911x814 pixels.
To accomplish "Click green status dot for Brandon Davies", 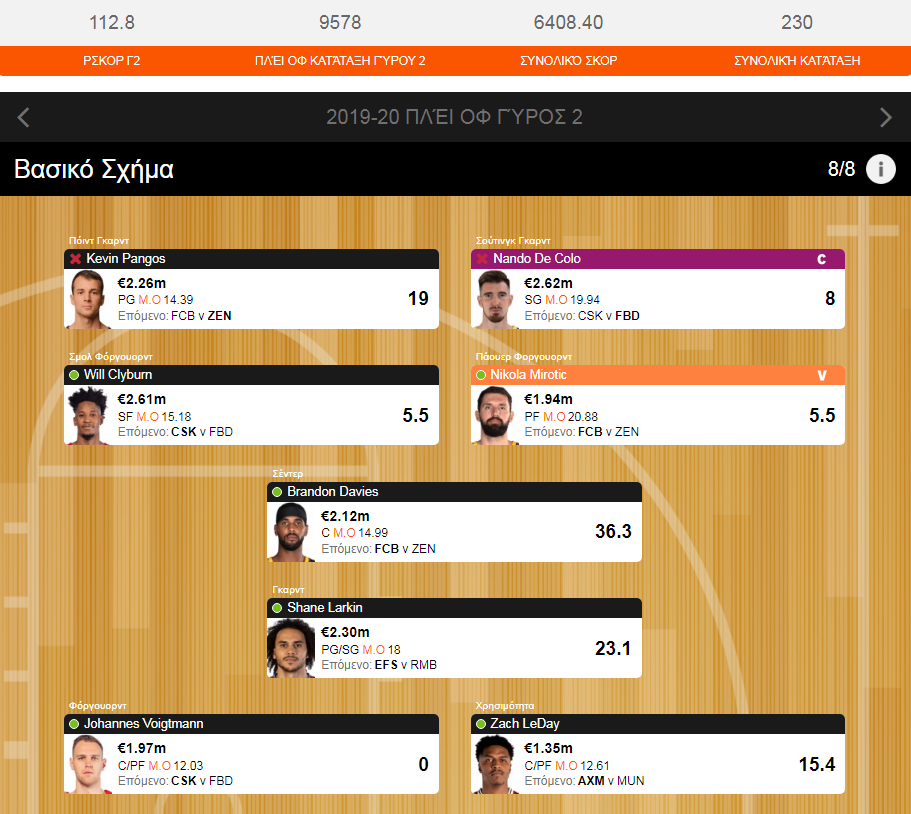I will pyautogui.click(x=277, y=492).
